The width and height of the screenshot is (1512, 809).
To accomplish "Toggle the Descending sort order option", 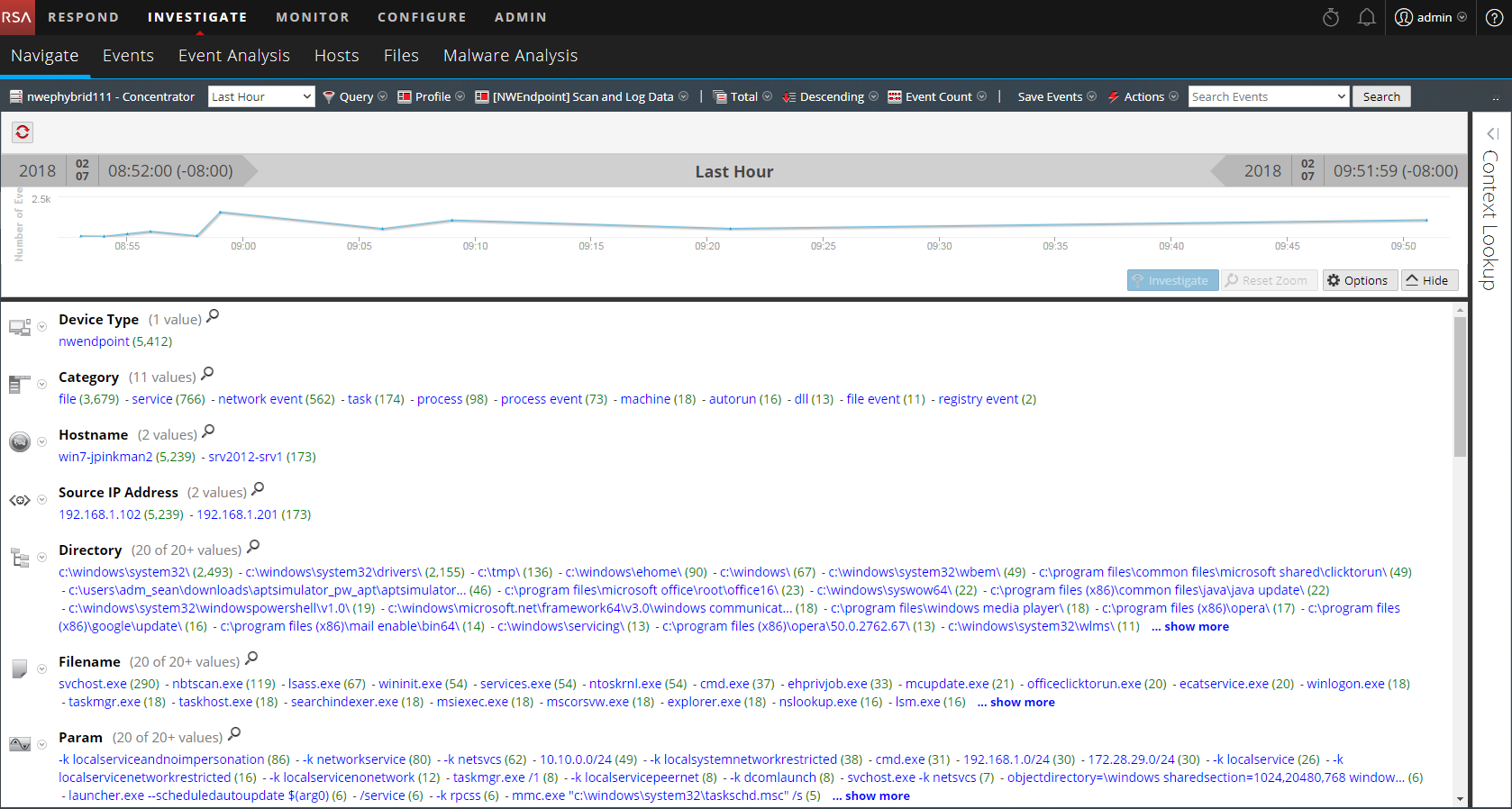I will coord(830,96).
